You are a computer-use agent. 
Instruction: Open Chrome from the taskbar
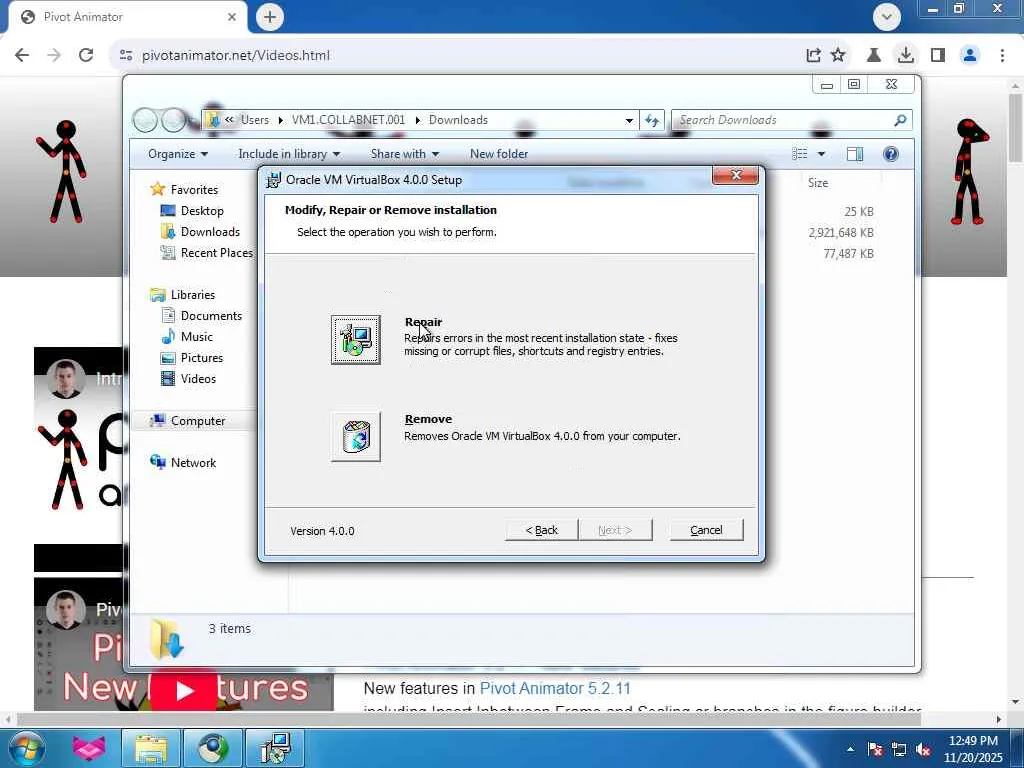tap(213, 748)
